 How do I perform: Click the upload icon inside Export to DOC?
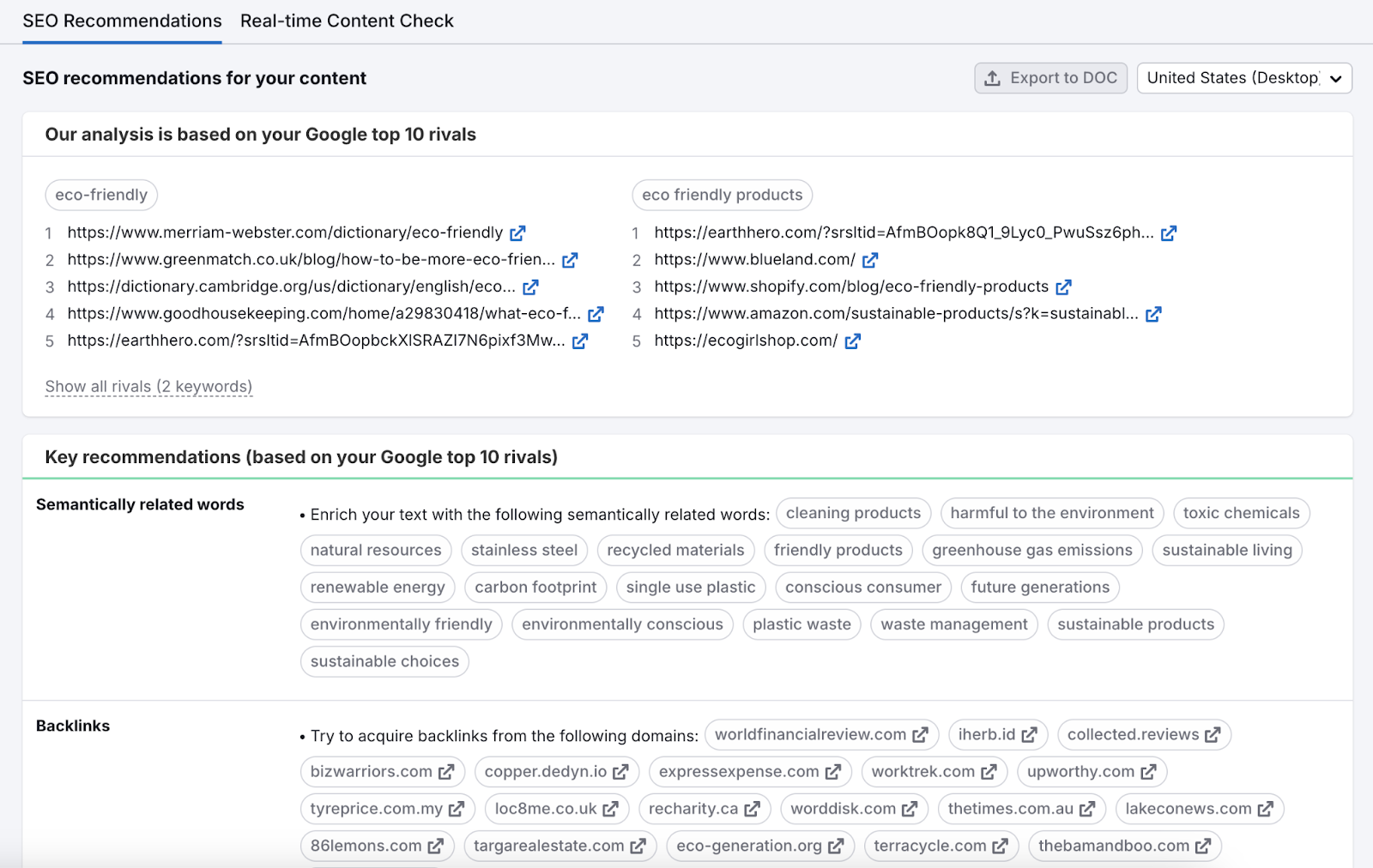(x=992, y=78)
